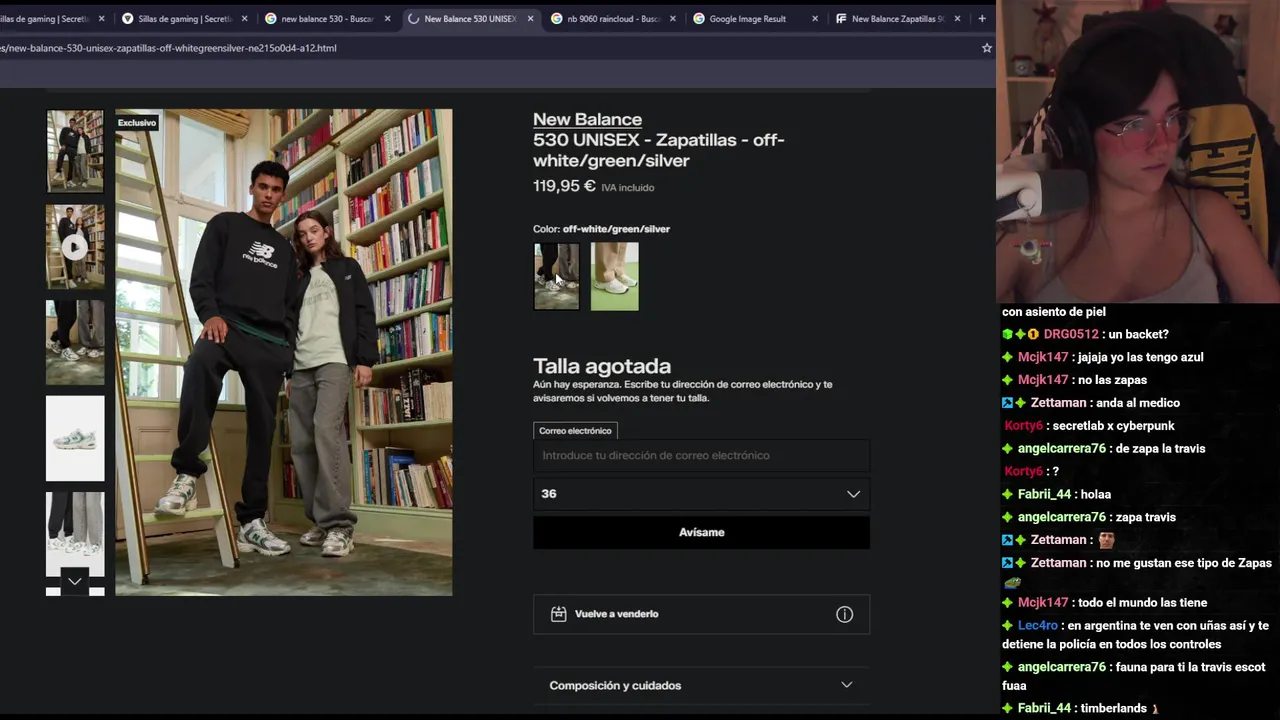
Task: Switch to the 'new balance 530 - Buscar' tab
Action: click(x=327, y=18)
